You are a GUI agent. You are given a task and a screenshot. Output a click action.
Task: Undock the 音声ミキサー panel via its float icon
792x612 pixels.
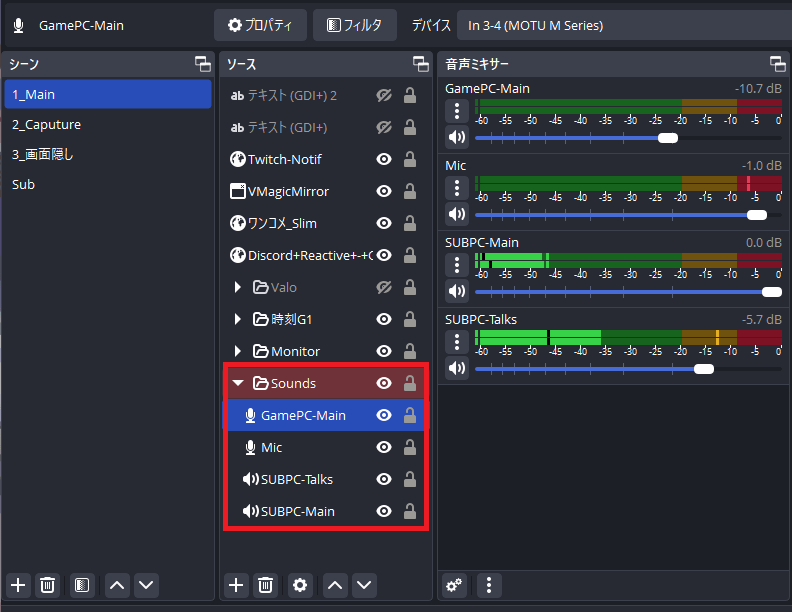tap(777, 64)
